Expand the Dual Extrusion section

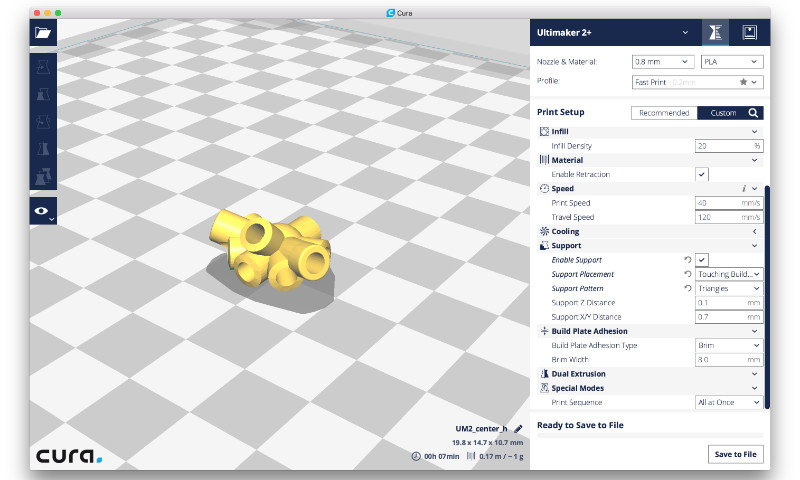click(x=755, y=374)
